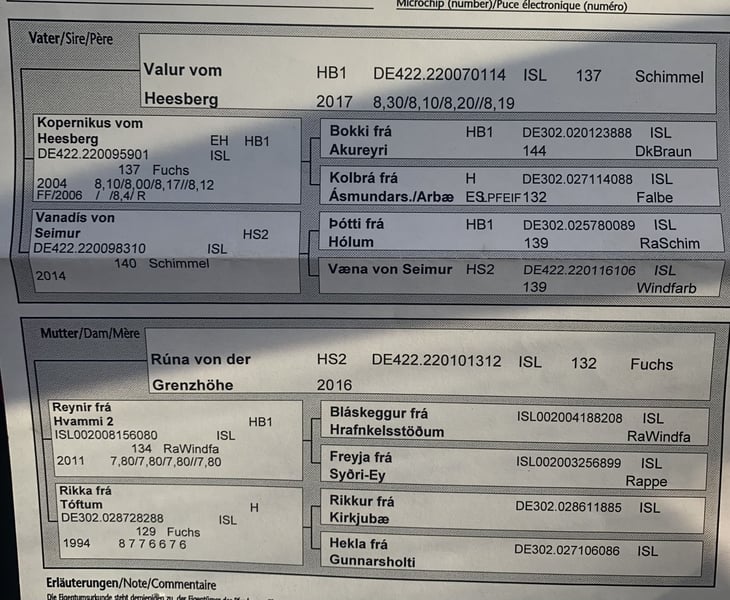
Task: Select the sire name Valur vom Heesberg
Action: pyautogui.click(x=183, y=84)
